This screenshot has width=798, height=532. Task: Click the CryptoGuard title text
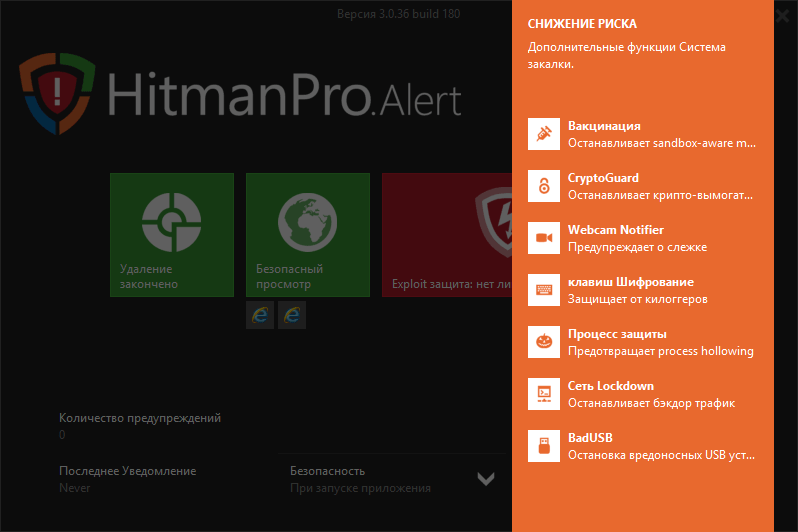(x=603, y=178)
